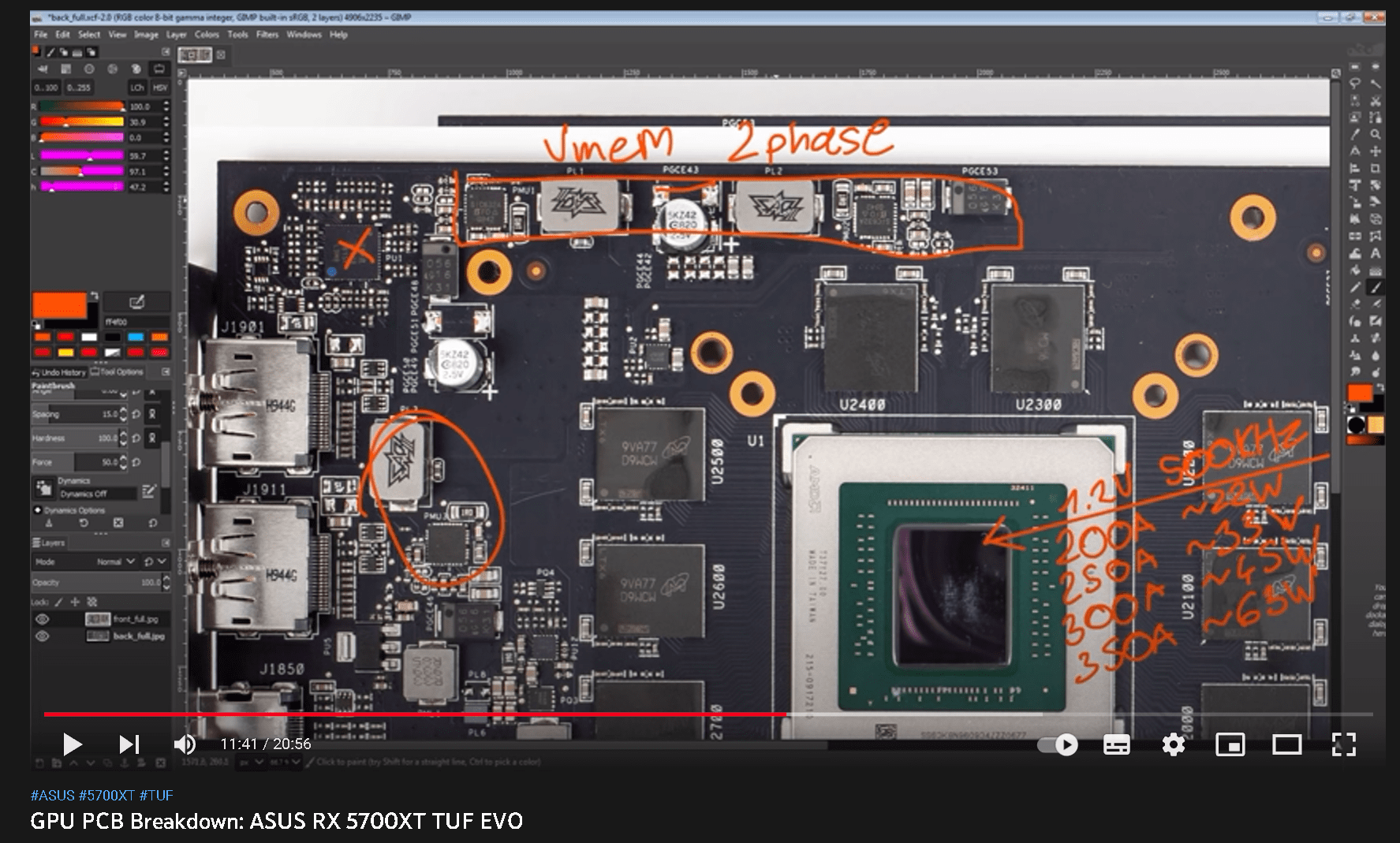The image size is (1400, 843).
Task: Switch to the Tool Options tab
Action: pos(118,371)
